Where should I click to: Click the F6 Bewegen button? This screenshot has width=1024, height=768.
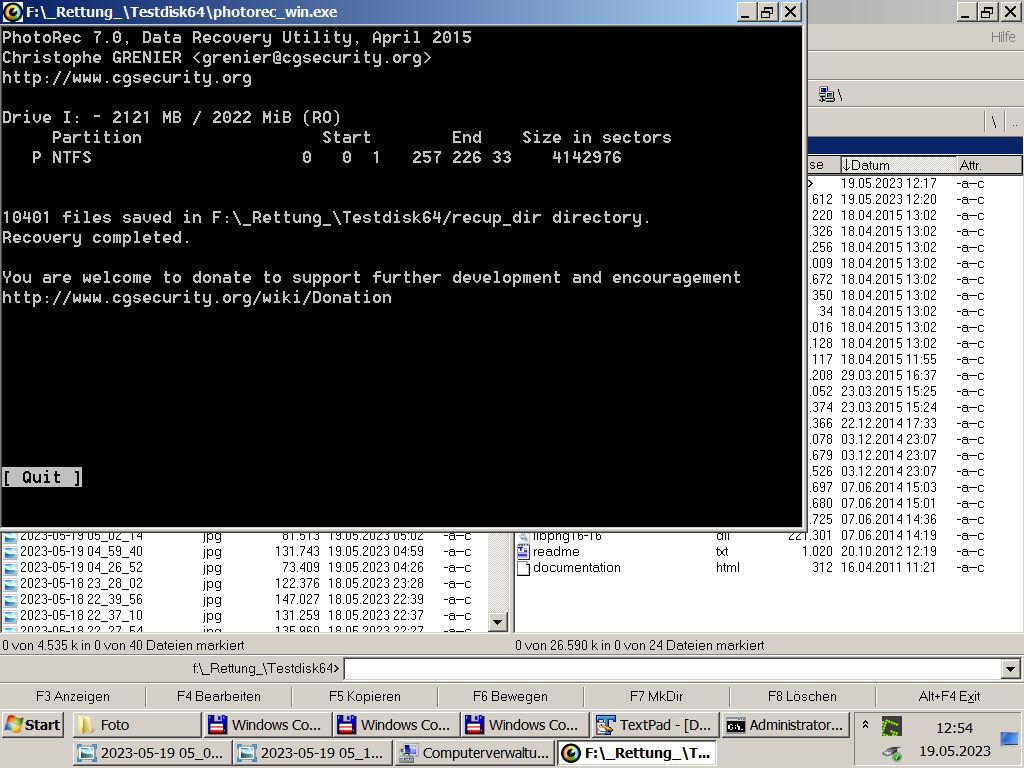(510, 696)
